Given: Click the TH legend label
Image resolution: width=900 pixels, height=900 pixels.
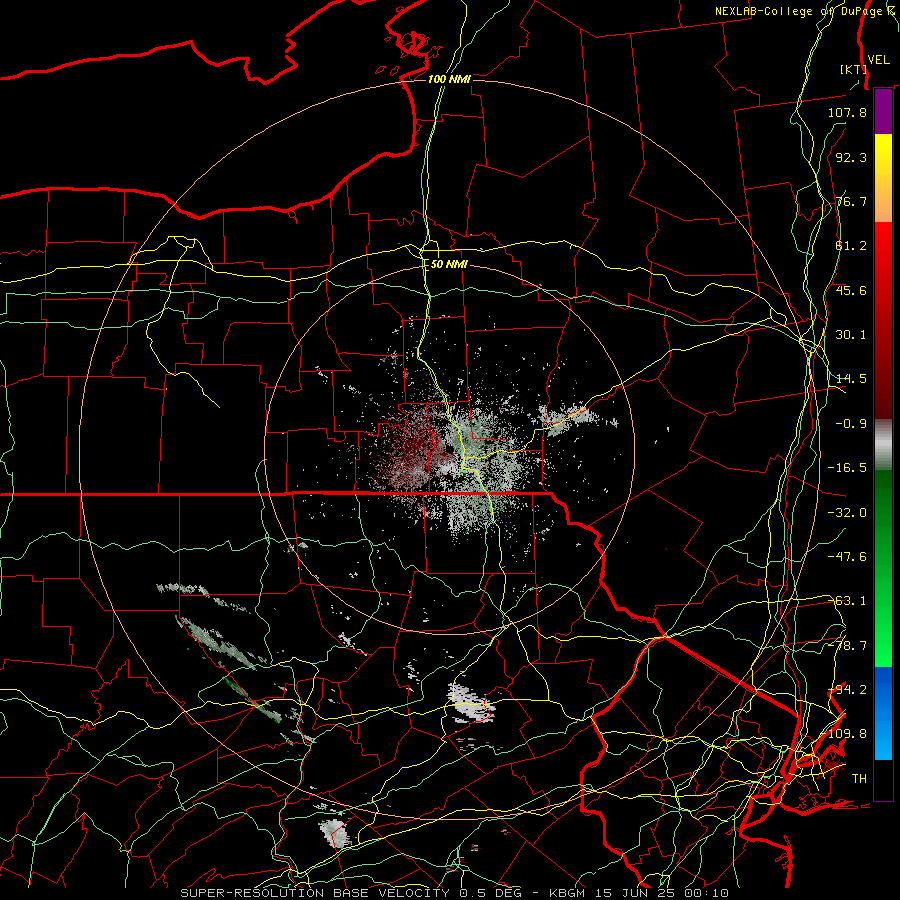Looking at the screenshot, I should [x=859, y=779].
